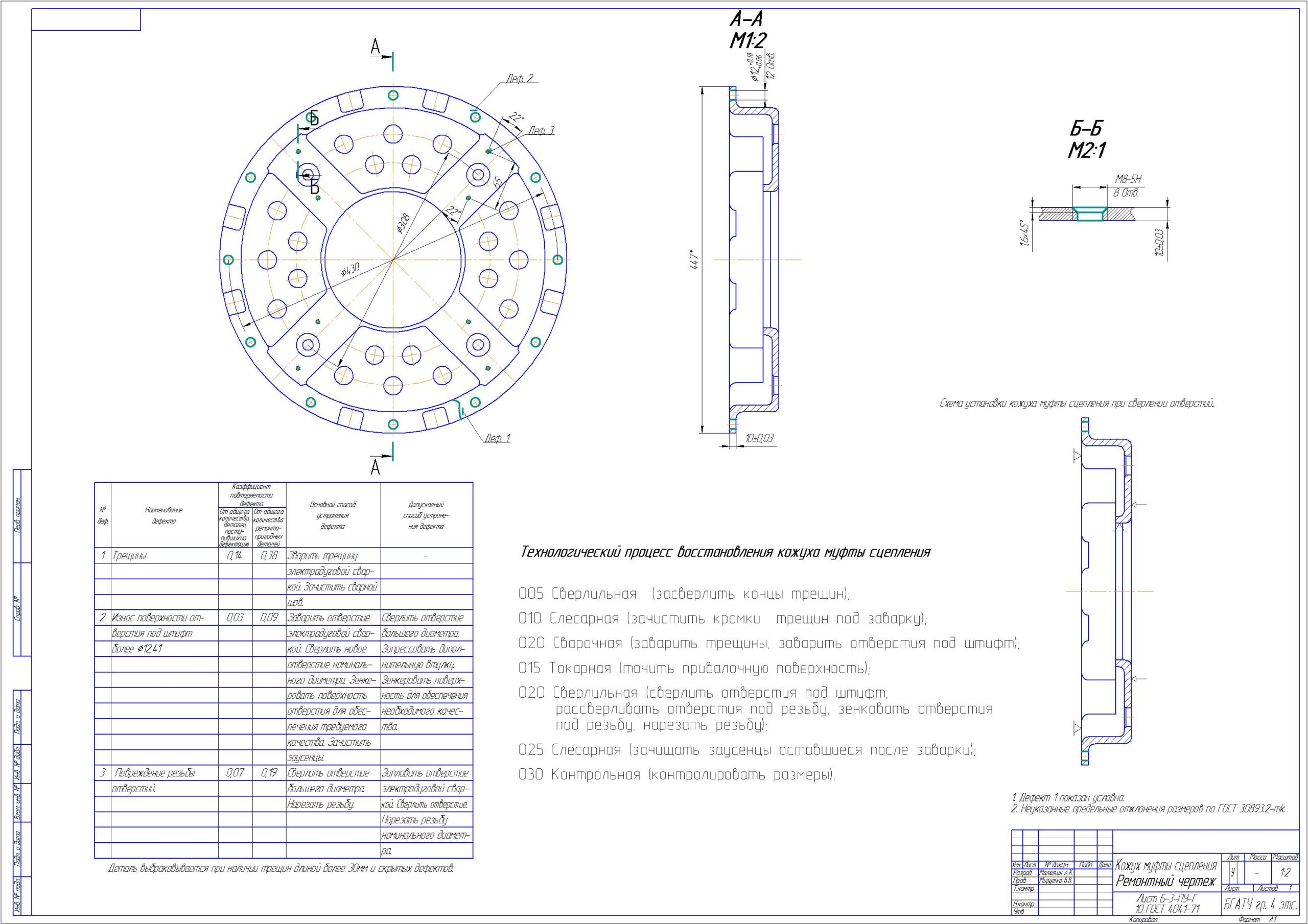Select operation line "005 Сверлильная"

(684, 594)
